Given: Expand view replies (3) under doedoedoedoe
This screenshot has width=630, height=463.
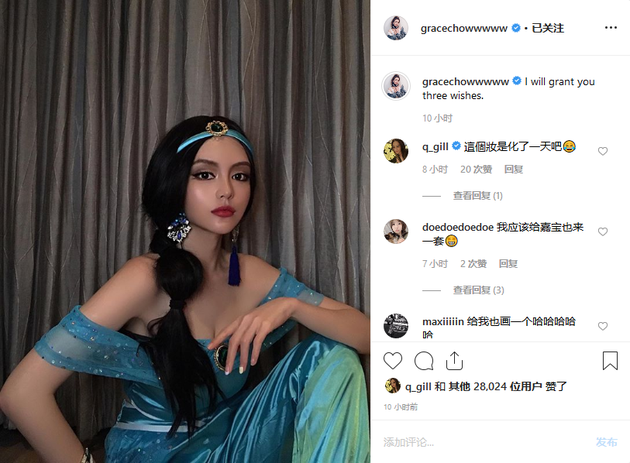Looking at the screenshot, I should (x=479, y=290).
